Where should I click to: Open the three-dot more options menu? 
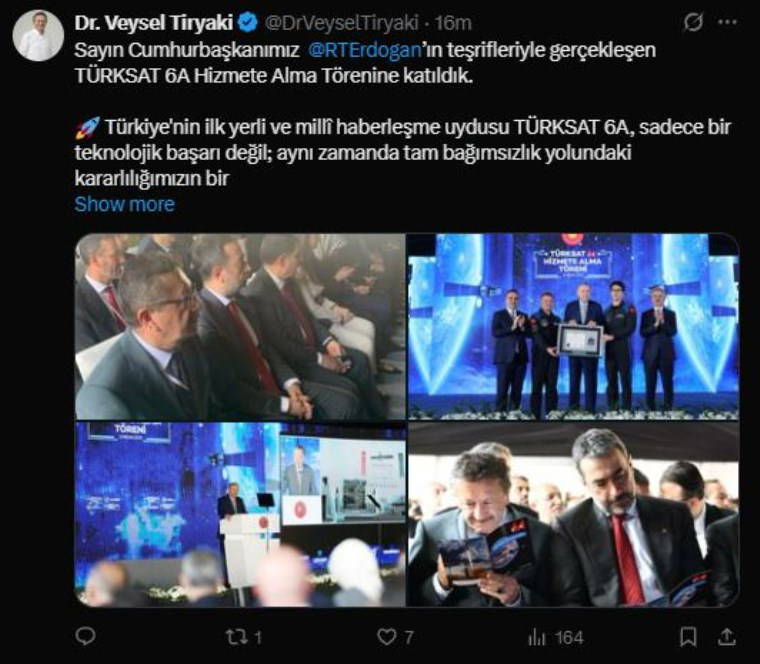click(728, 22)
